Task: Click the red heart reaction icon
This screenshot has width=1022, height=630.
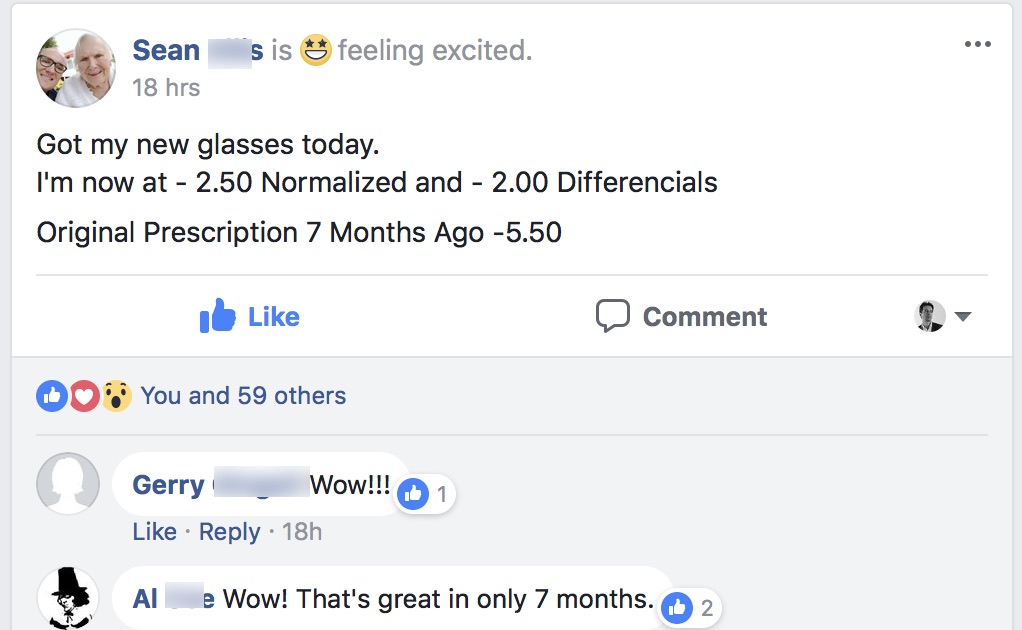Action: pos(84,396)
